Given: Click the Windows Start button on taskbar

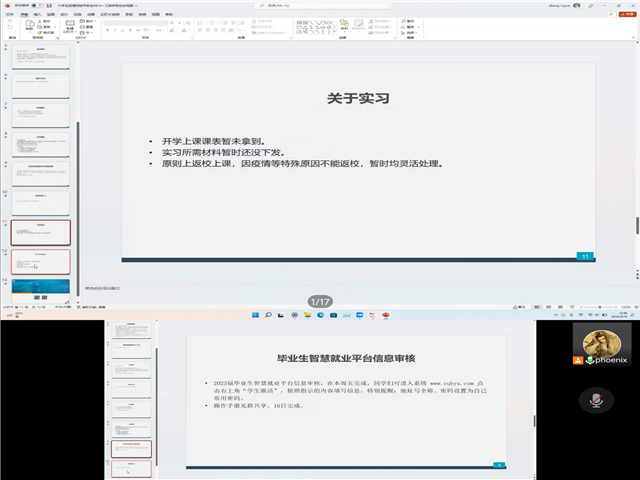Looking at the screenshot, I should (x=253, y=313).
